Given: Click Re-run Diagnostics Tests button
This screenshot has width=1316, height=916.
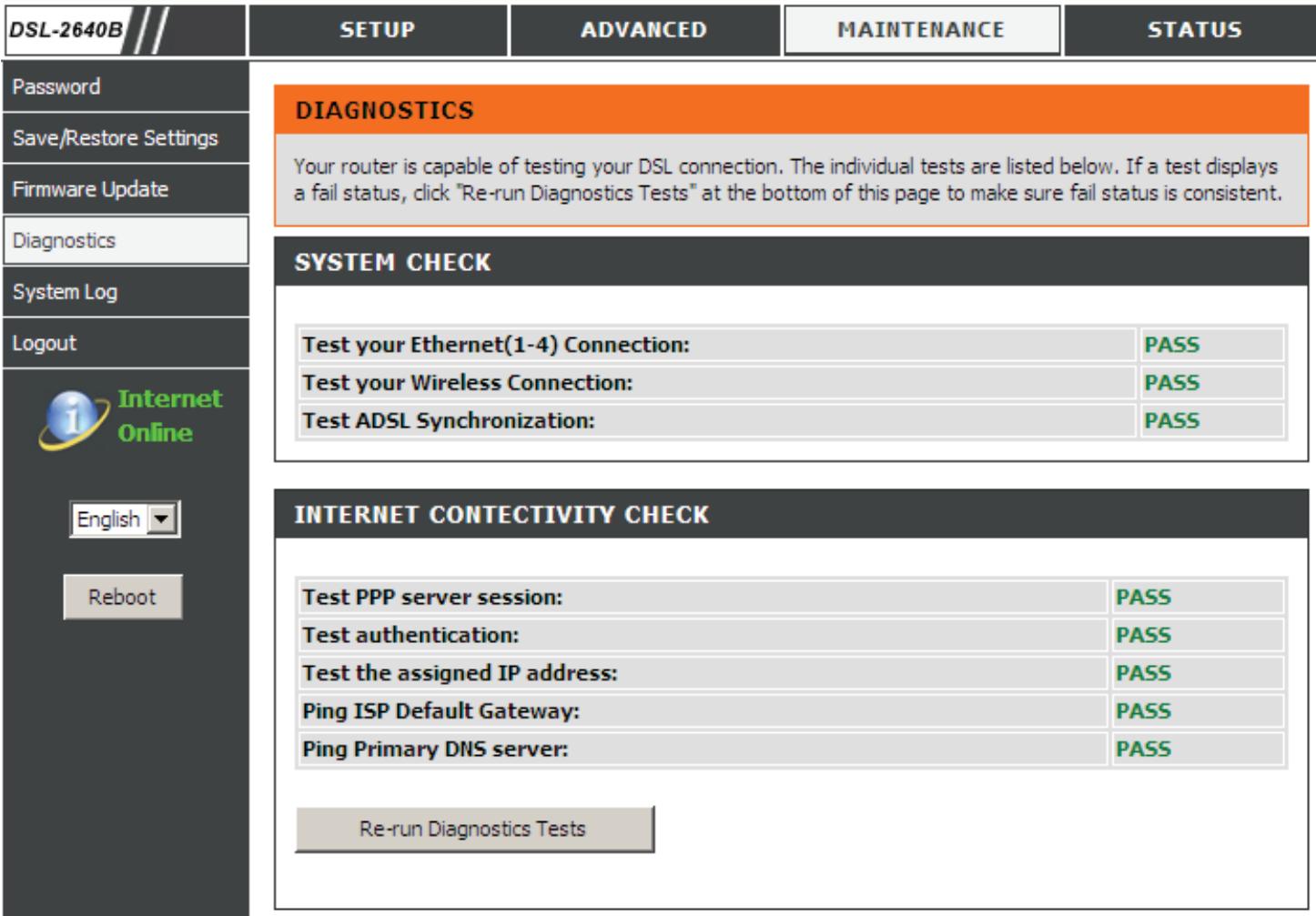Looking at the screenshot, I should tap(473, 829).
